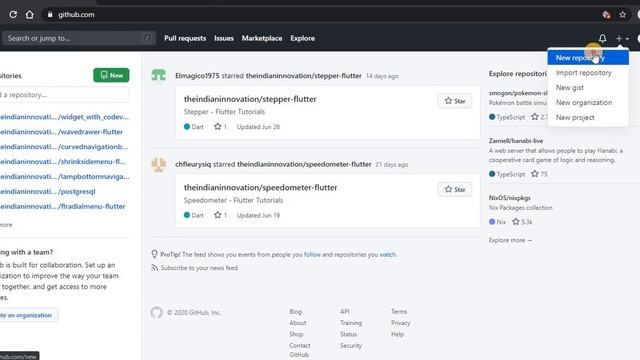This screenshot has width=640, height=360.
Task: Go to the browser home page icon
Action: click(29, 15)
